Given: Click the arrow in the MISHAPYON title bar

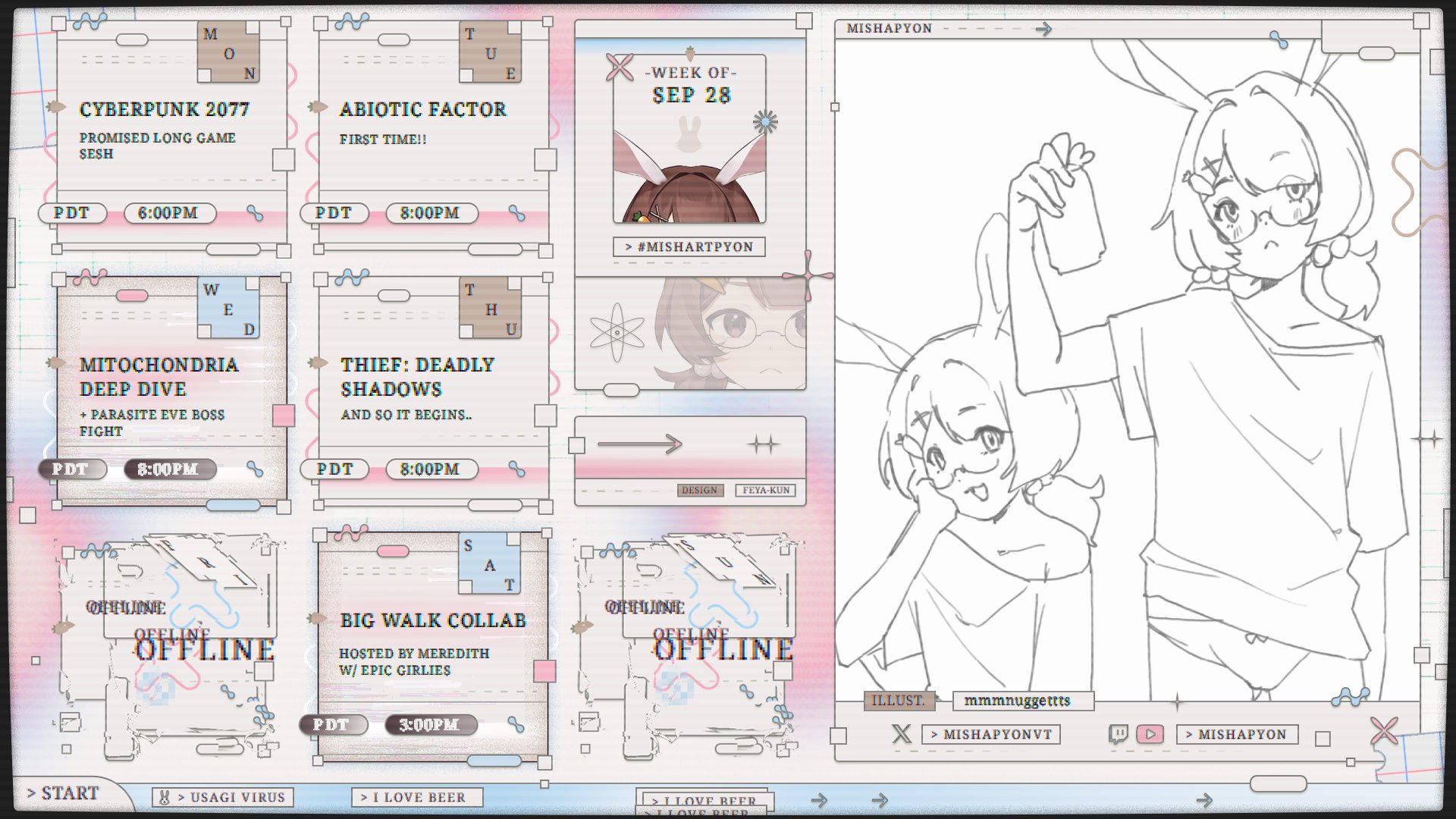Looking at the screenshot, I should coord(1044,29).
